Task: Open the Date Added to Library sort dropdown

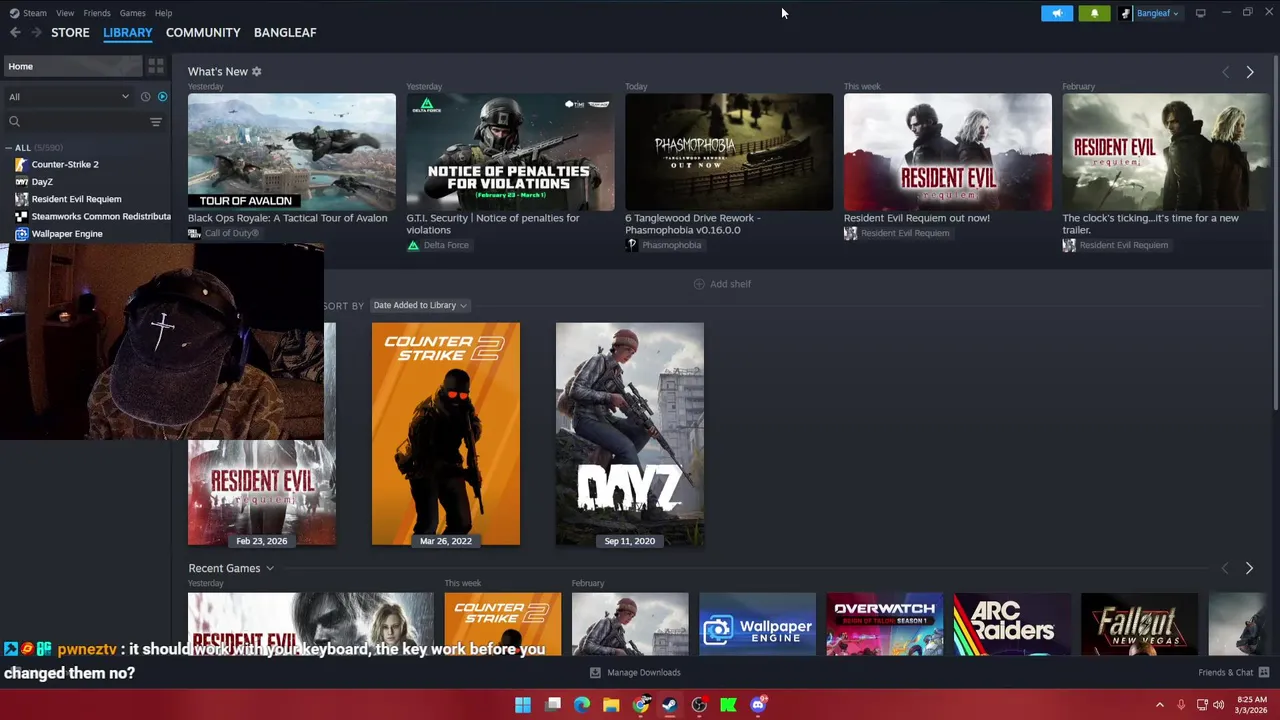Action: (420, 305)
